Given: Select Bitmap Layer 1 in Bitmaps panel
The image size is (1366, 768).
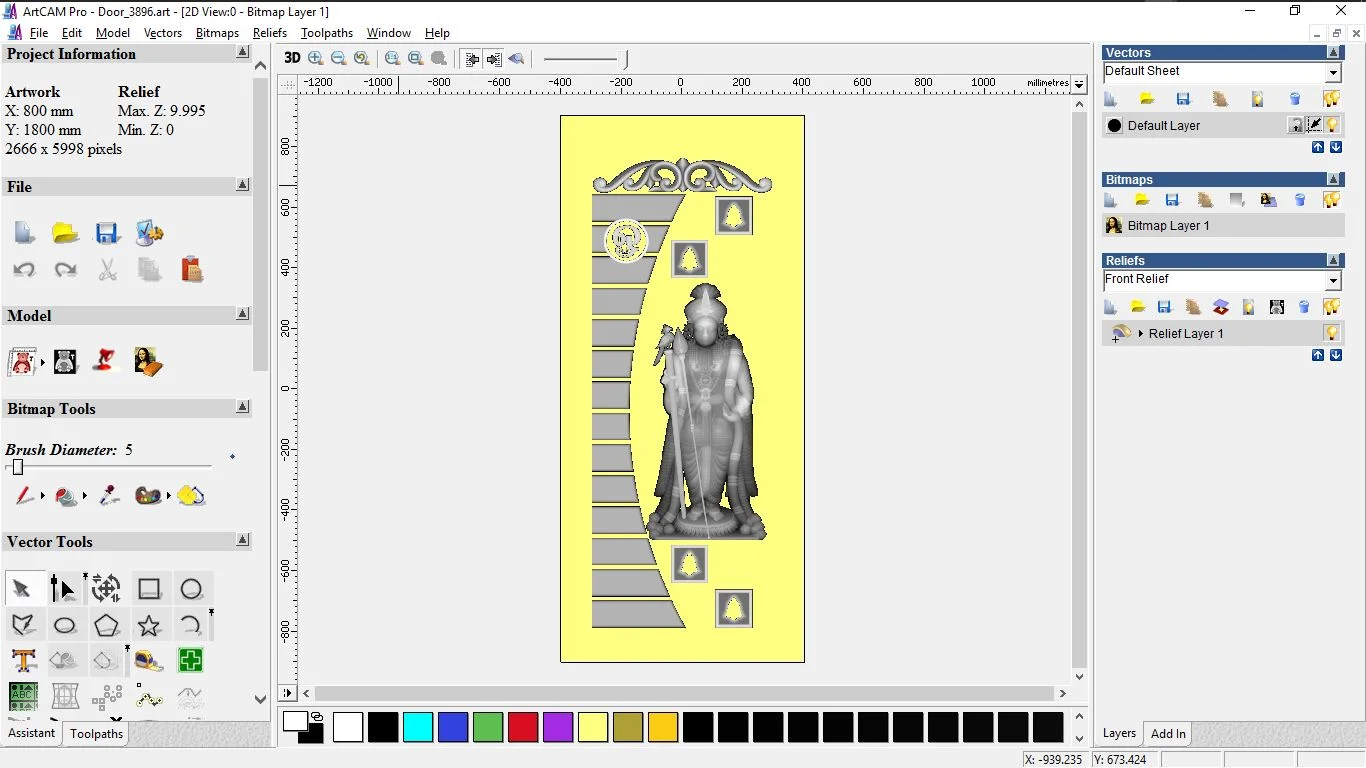Looking at the screenshot, I should [x=1168, y=226].
